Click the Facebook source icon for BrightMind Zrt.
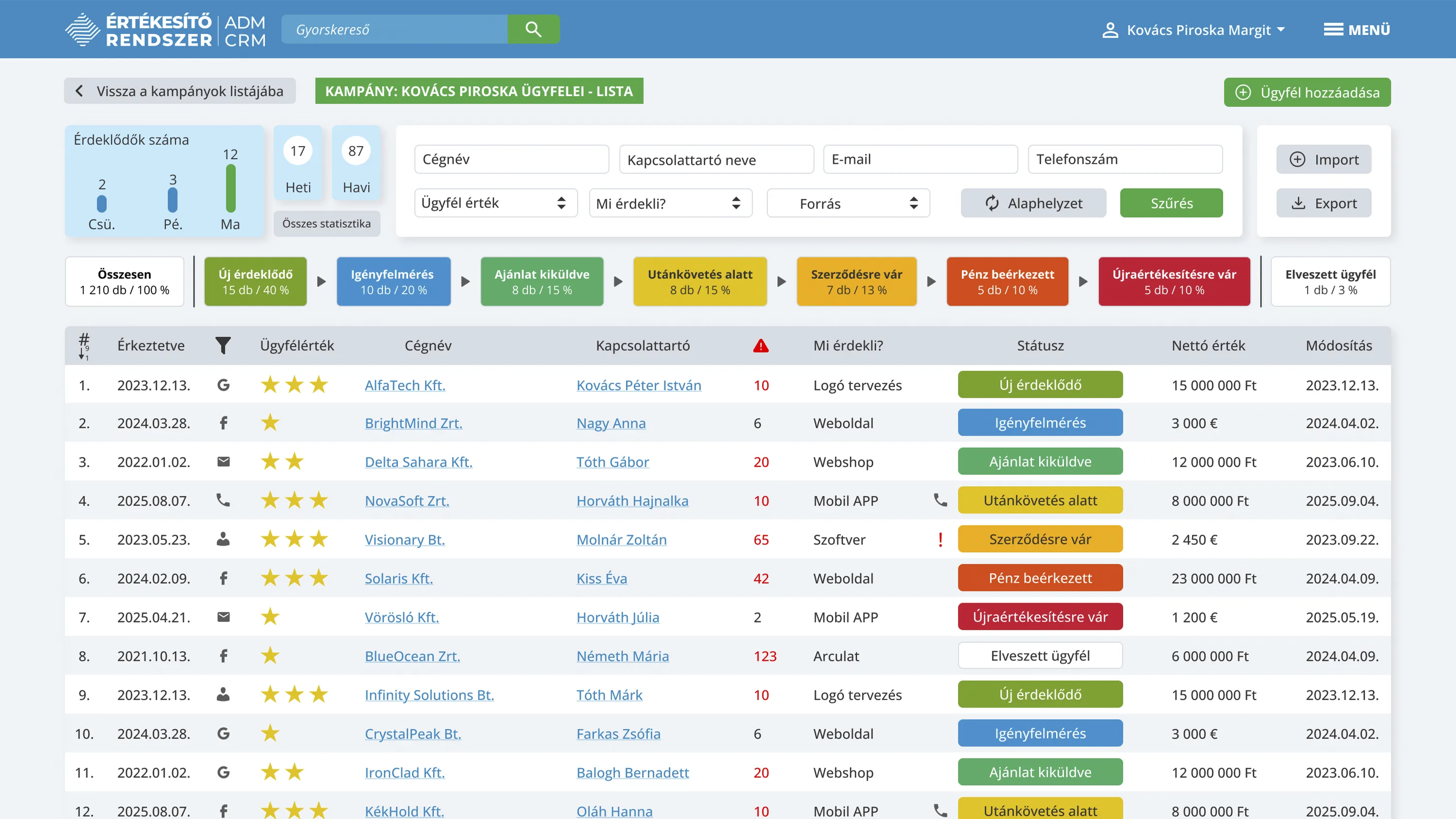The width and height of the screenshot is (1456, 819). click(x=223, y=423)
